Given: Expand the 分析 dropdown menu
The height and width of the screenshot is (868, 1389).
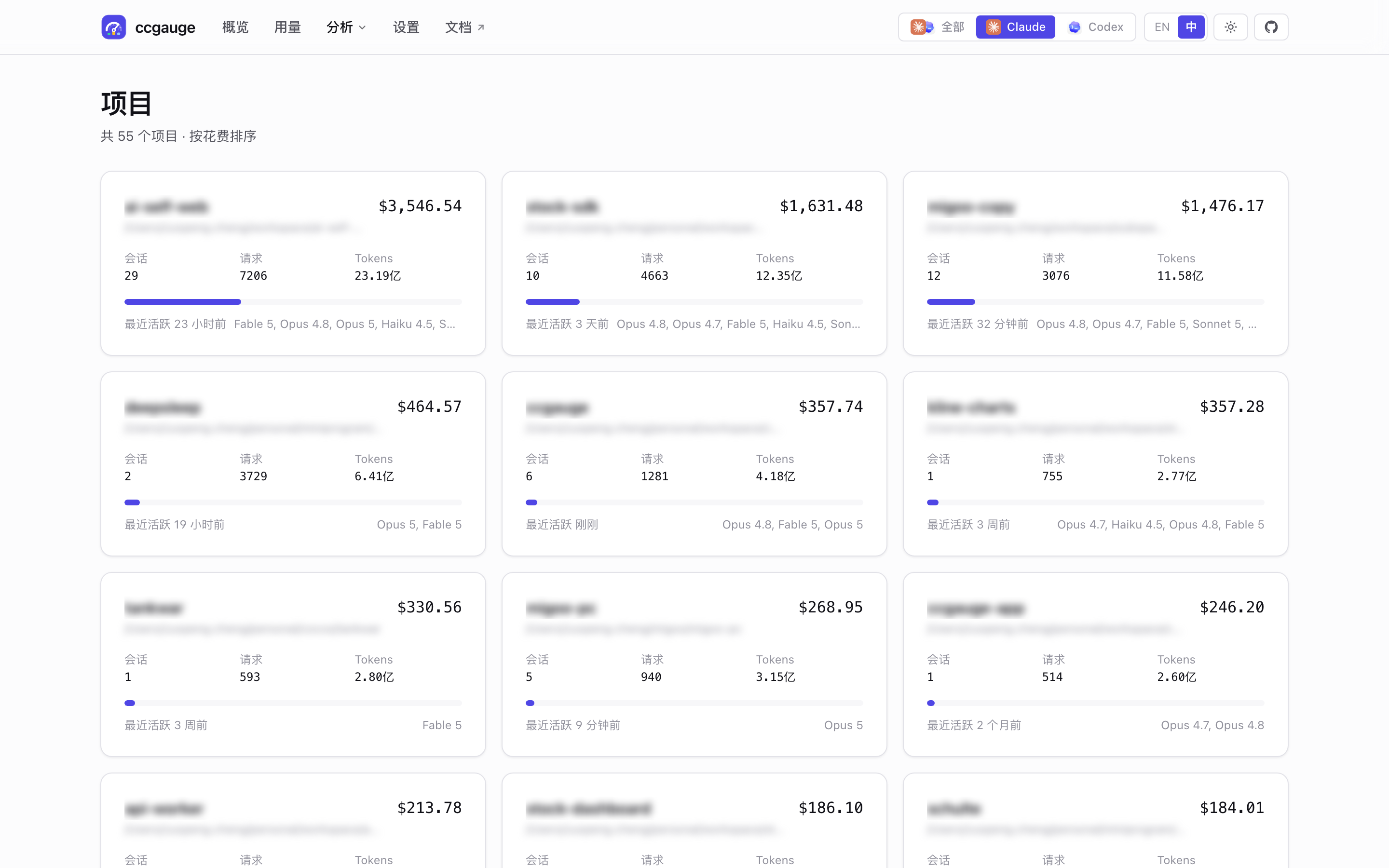Looking at the screenshot, I should pyautogui.click(x=346, y=27).
